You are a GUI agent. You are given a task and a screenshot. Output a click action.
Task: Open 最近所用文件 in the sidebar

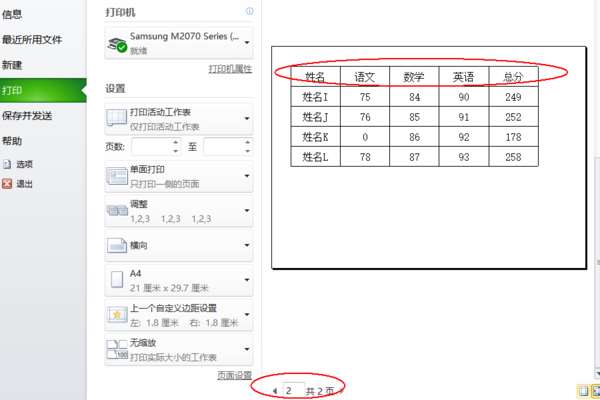tap(32, 39)
